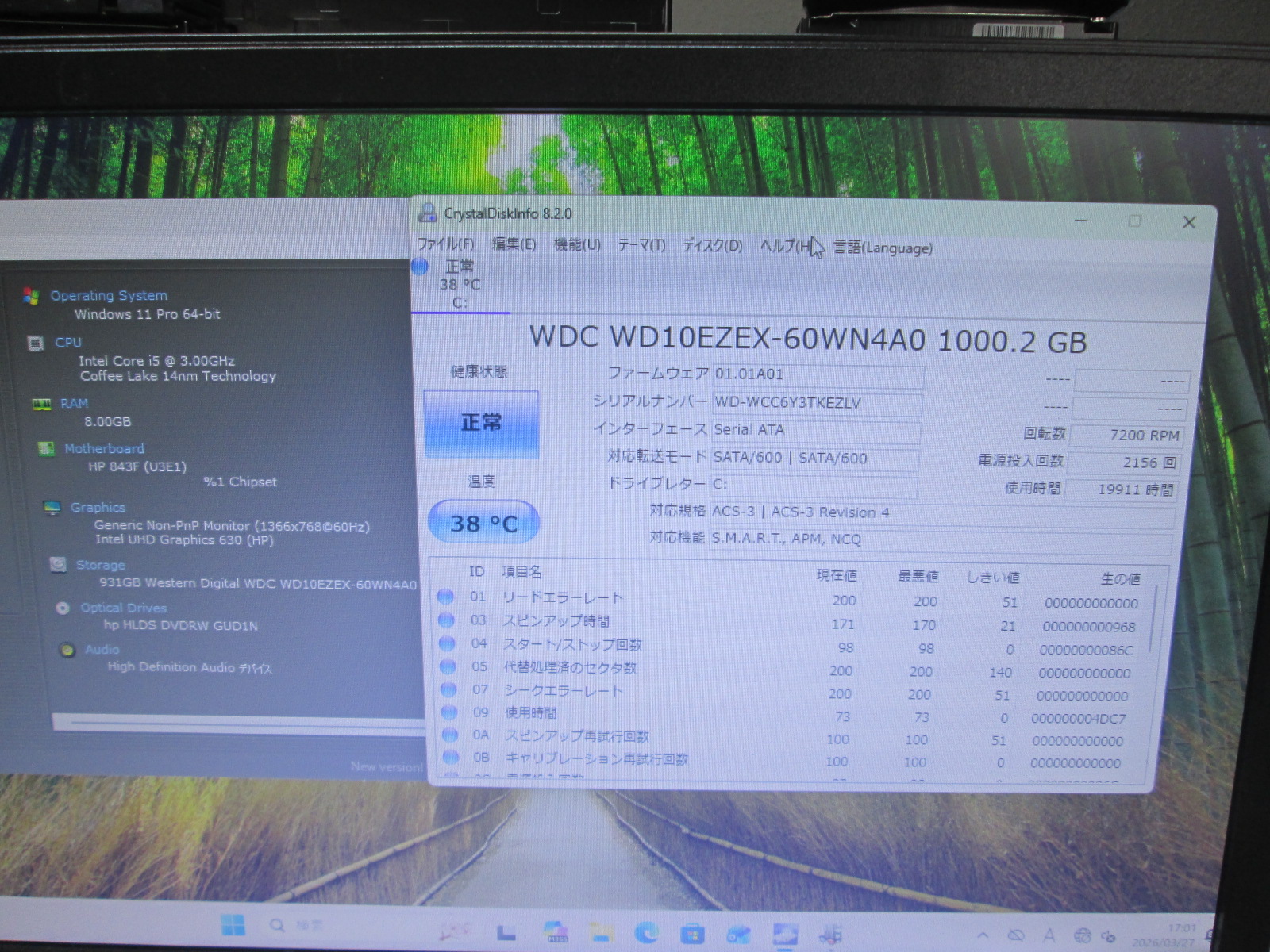Click the serial number field
This screenshot has width=1270, height=952.
point(816,403)
